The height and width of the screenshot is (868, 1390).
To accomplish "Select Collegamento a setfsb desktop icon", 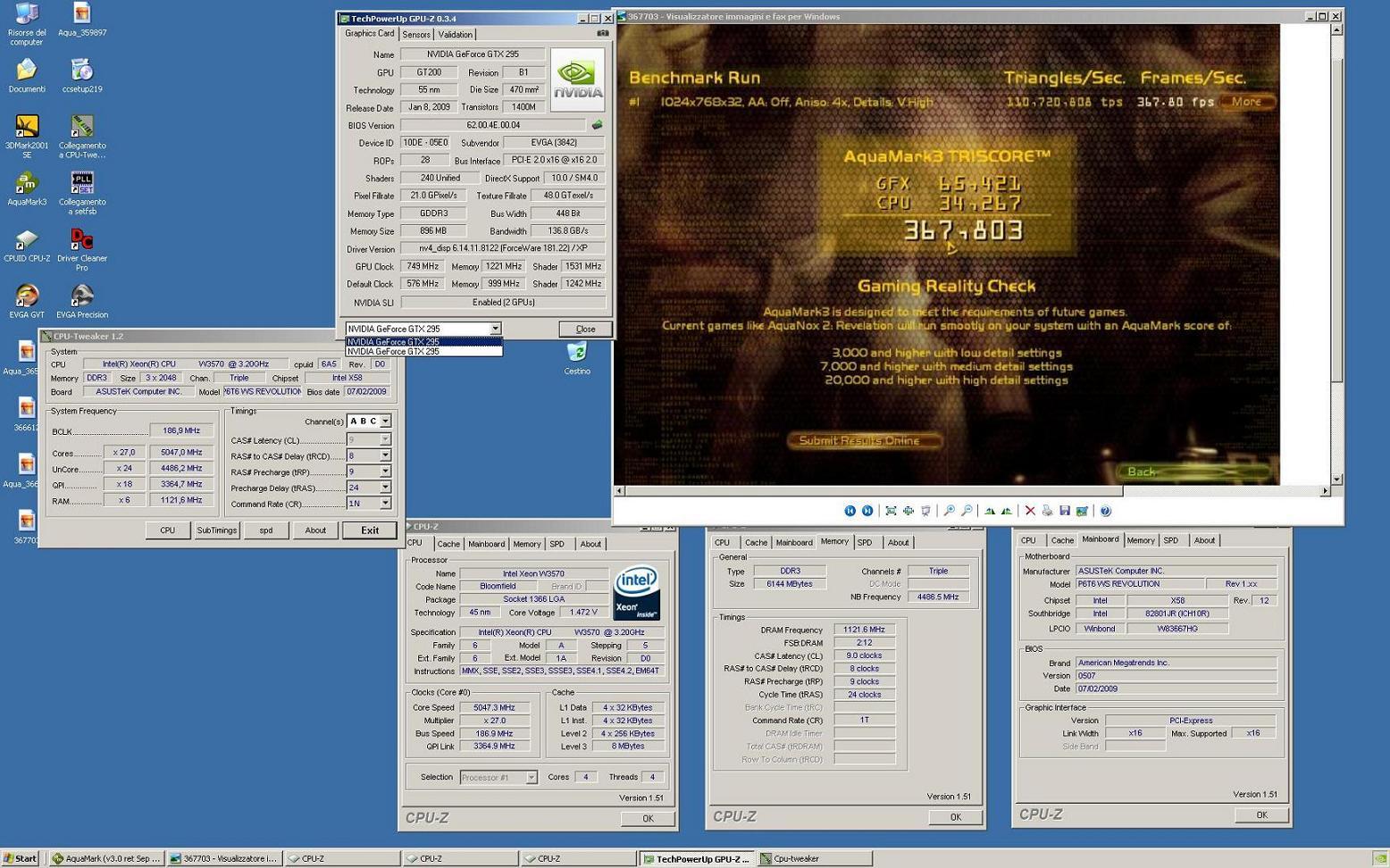I will pos(82,193).
